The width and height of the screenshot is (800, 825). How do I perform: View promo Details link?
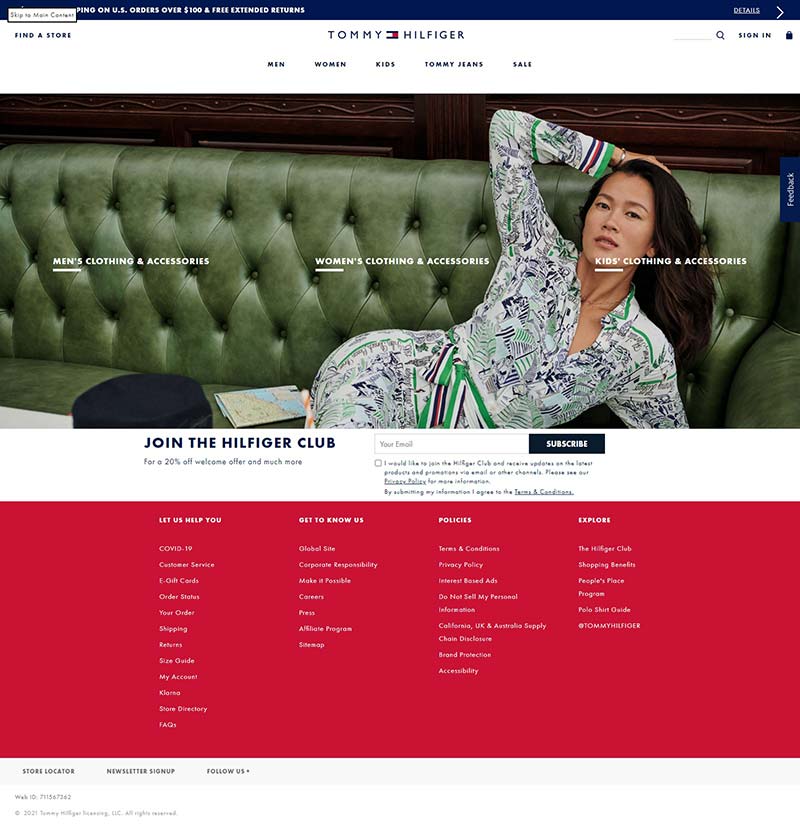click(x=746, y=11)
